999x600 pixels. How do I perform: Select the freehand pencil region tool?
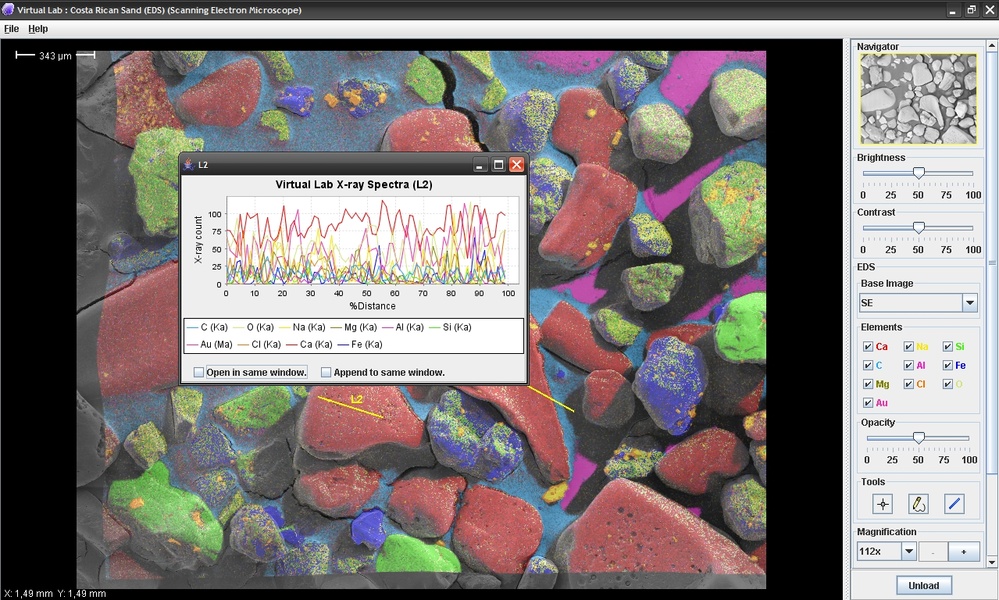click(918, 504)
